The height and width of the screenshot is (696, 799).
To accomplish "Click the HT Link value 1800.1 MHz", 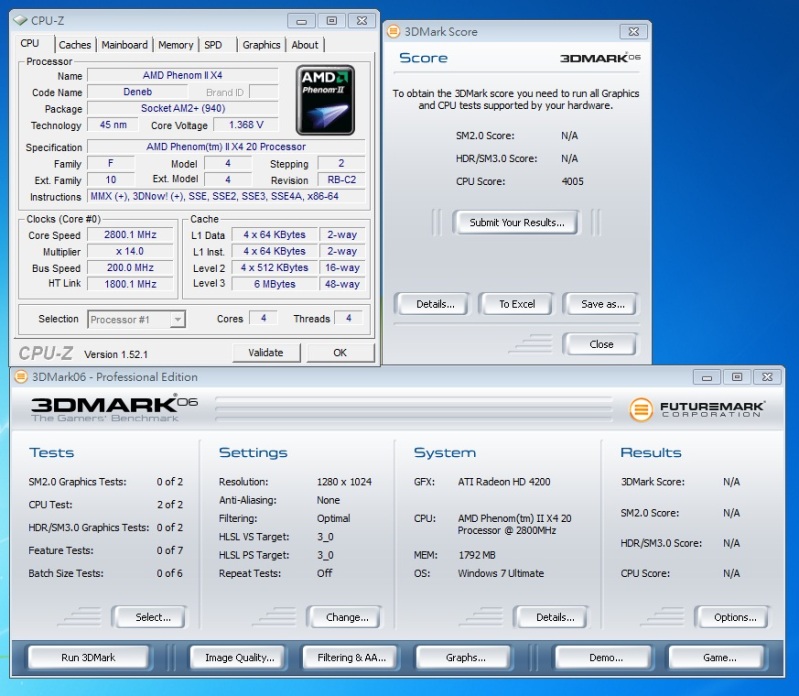I will coord(130,284).
